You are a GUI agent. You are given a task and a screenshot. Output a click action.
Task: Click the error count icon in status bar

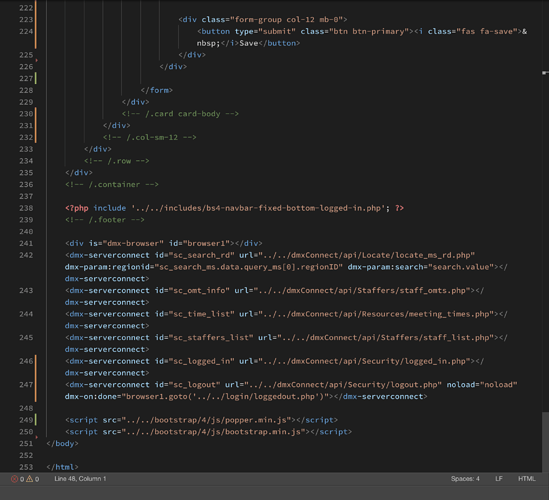tap(14, 479)
